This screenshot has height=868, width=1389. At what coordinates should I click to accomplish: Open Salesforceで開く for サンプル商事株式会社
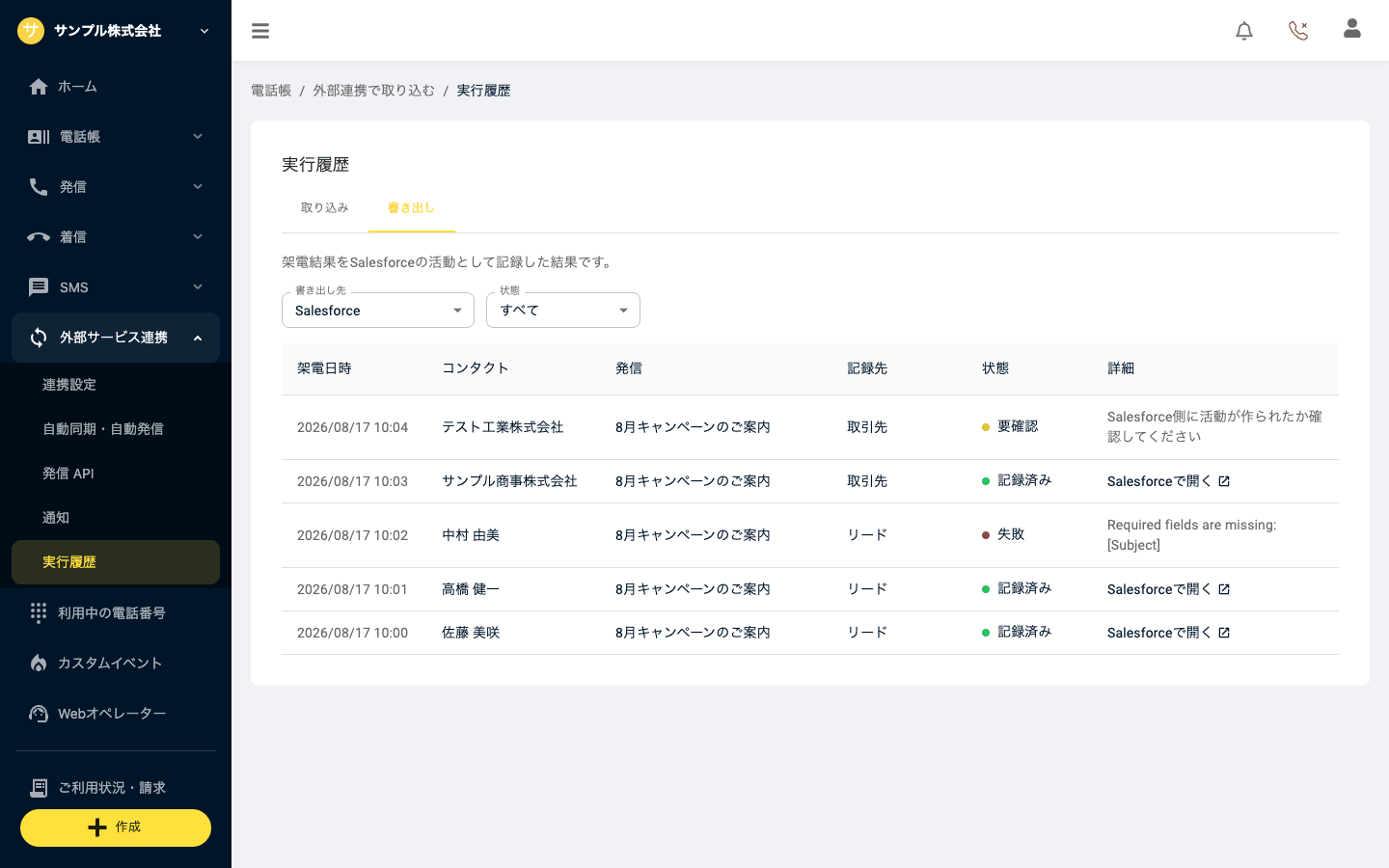pyautogui.click(x=1168, y=481)
